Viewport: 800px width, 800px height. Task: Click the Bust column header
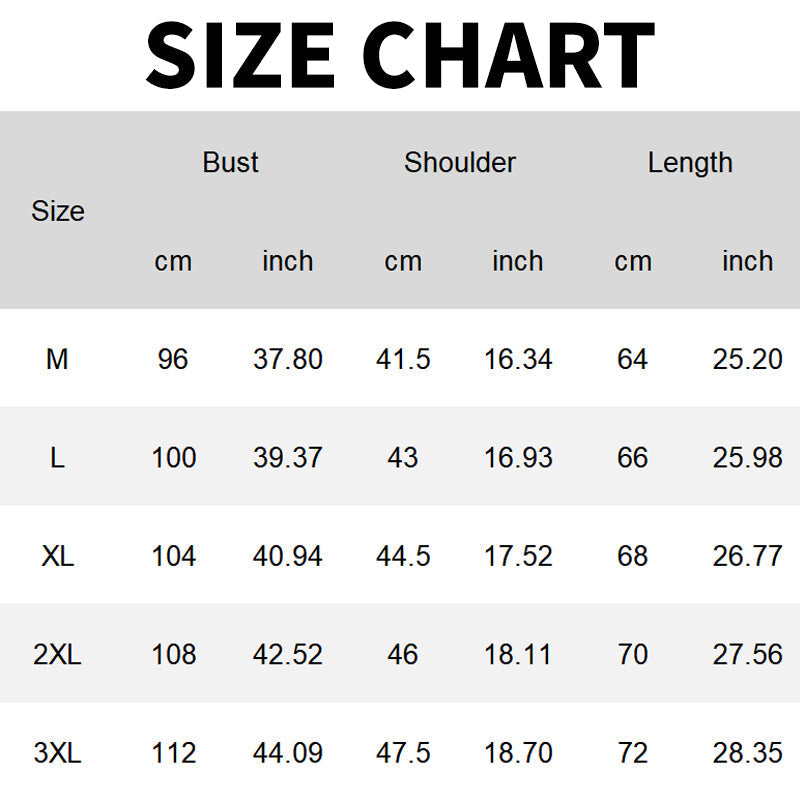click(230, 162)
